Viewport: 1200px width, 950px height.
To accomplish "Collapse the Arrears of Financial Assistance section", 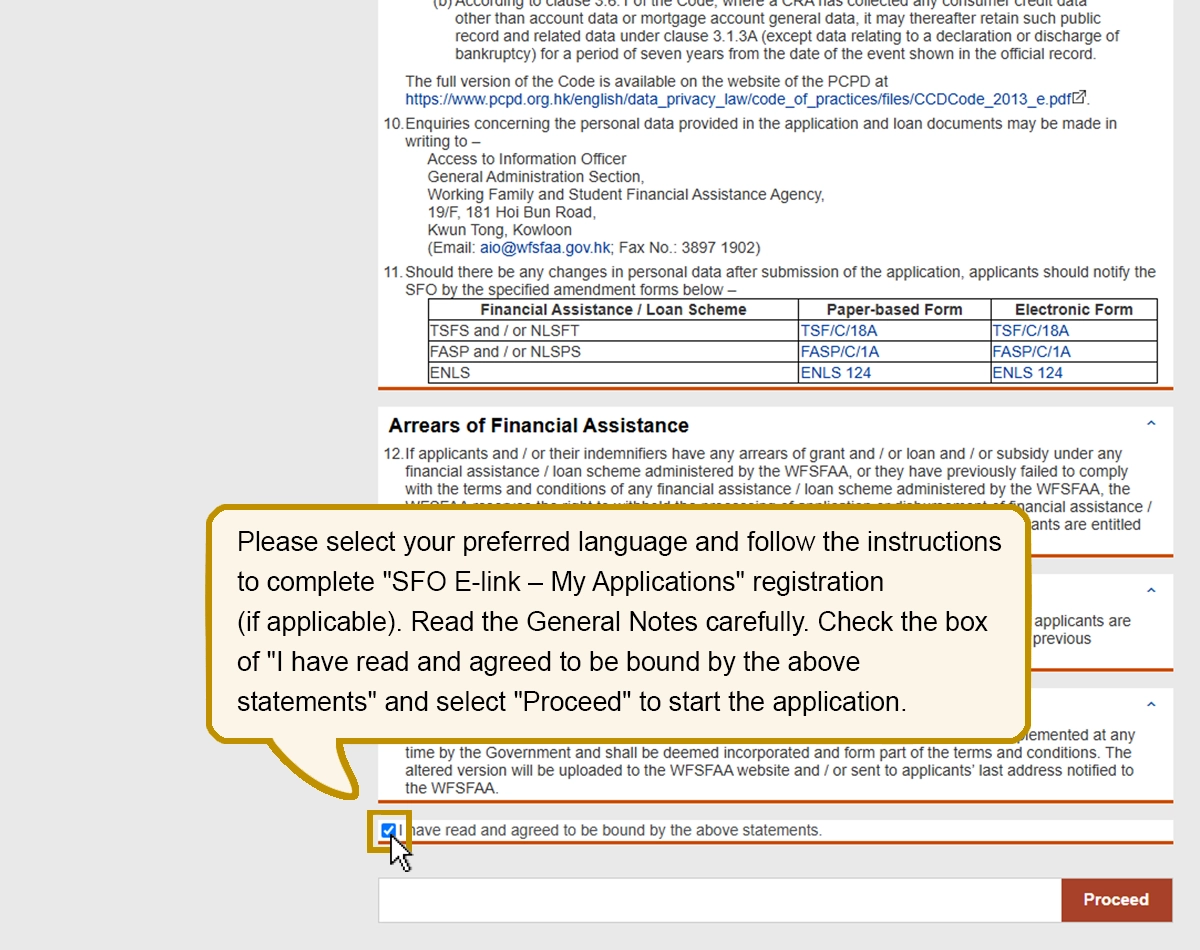I will [1150, 424].
